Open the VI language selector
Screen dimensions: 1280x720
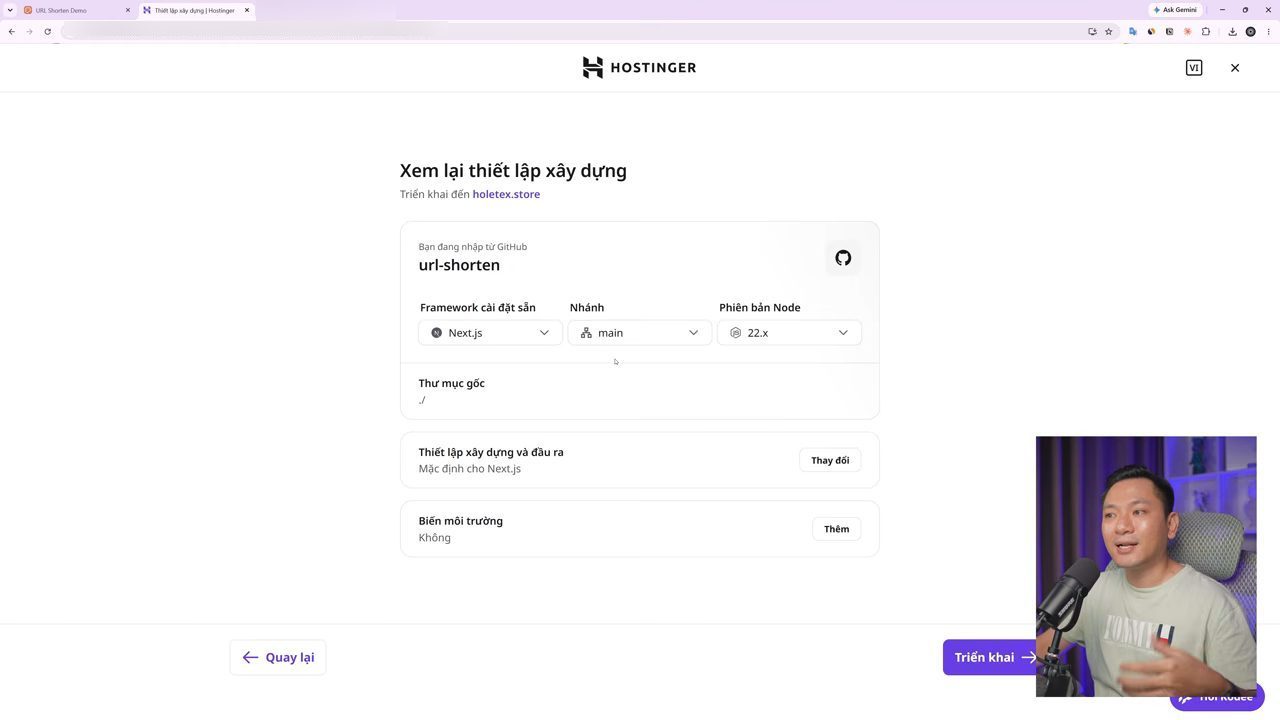tap(1194, 68)
